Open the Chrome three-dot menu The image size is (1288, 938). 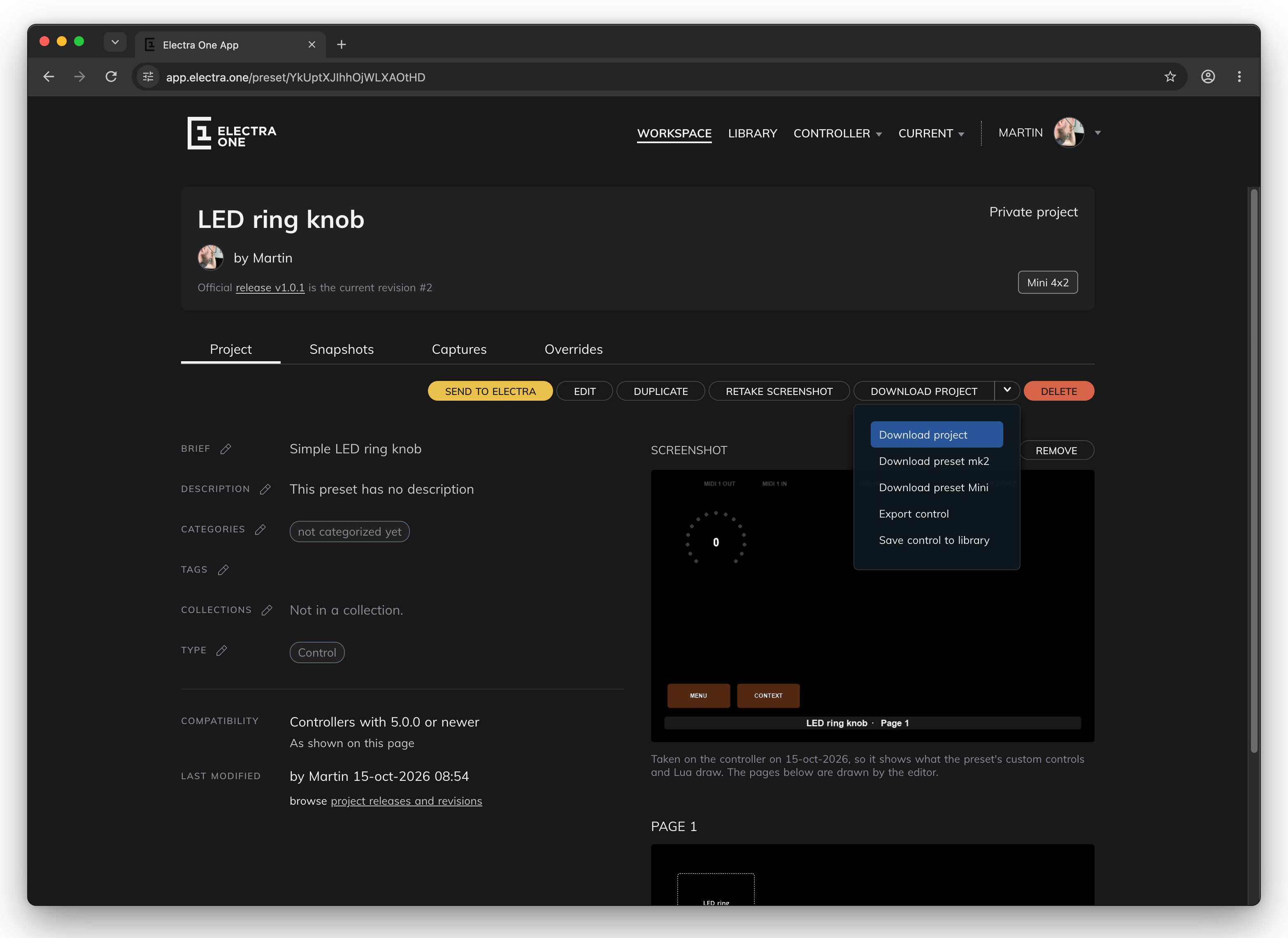[1239, 77]
